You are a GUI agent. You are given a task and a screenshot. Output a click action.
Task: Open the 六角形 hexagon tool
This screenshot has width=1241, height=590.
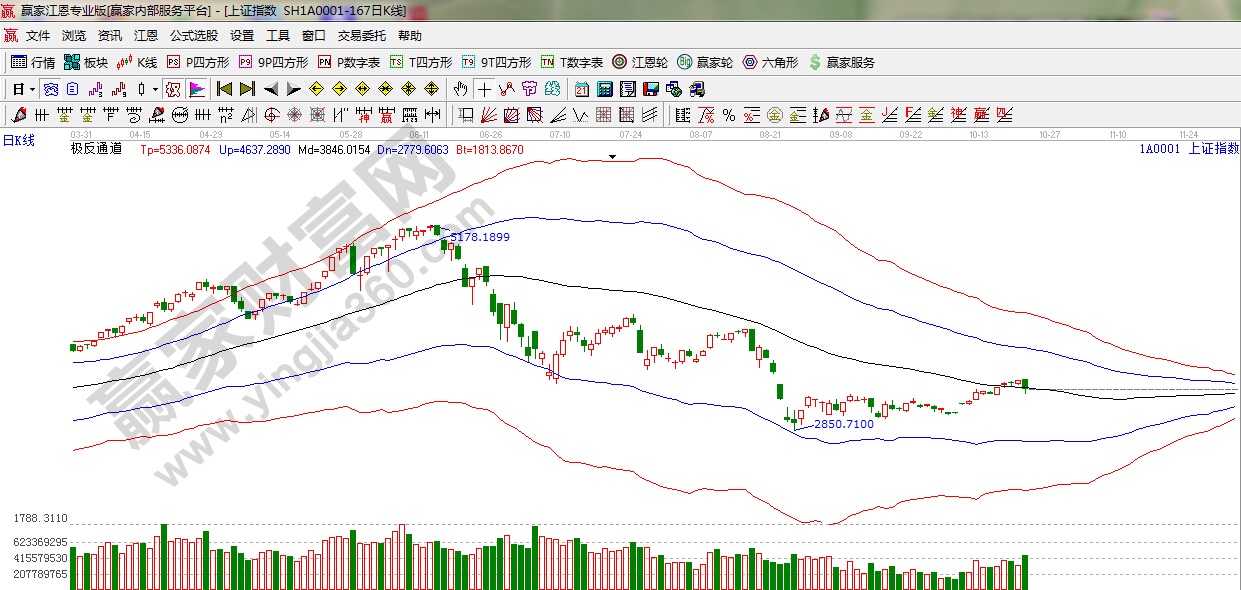click(x=770, y=62)
